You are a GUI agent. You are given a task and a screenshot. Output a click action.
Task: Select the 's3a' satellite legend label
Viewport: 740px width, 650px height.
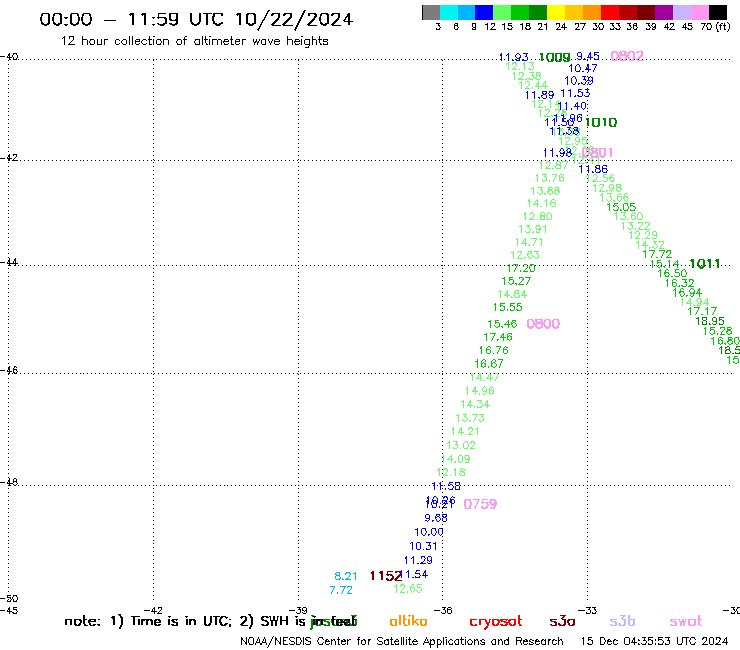[562, 622]
